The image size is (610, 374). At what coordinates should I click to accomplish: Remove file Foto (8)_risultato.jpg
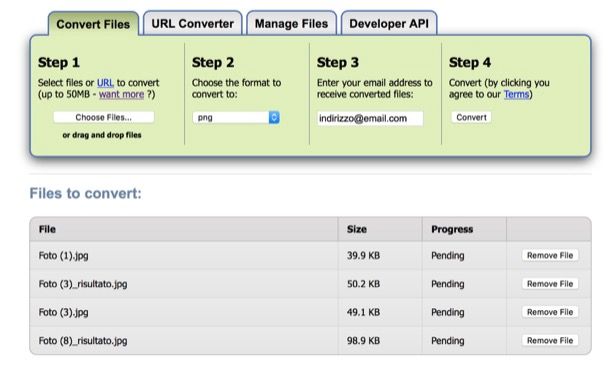tap(550, 341)
